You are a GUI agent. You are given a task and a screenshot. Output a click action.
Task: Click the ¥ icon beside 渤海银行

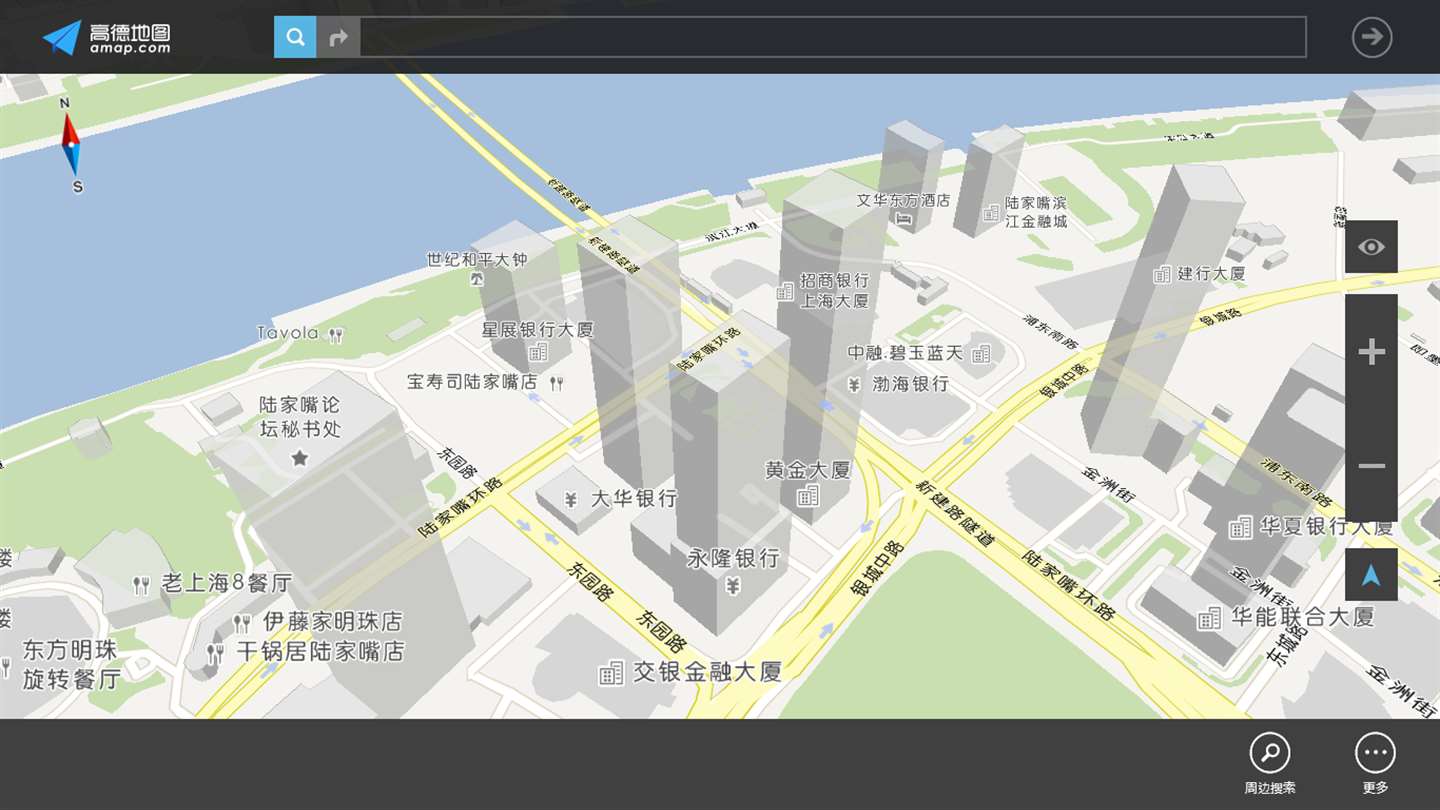point(854,384)
